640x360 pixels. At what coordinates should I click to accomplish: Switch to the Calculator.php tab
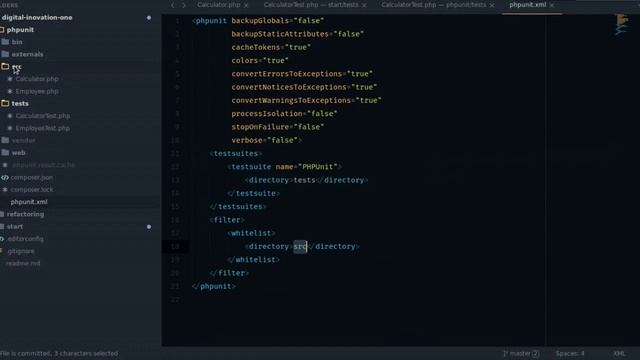tap(219, 5)
